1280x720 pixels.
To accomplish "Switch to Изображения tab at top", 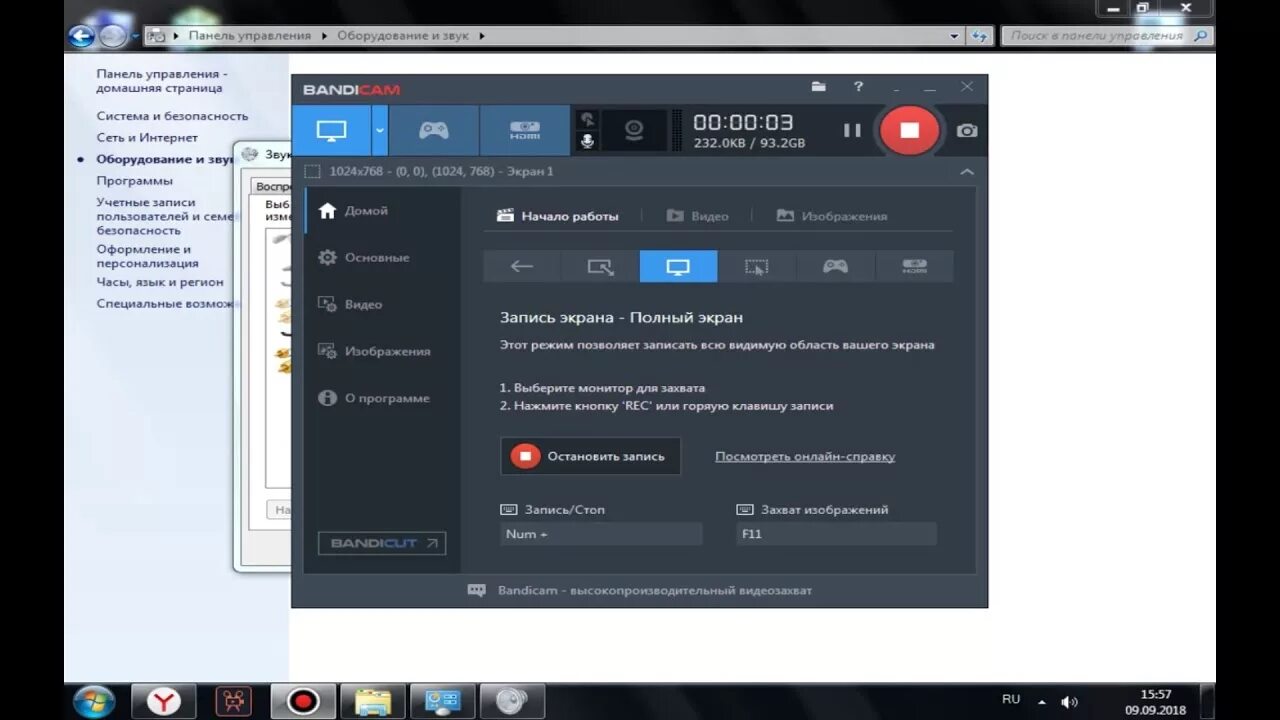I will (832, 216).
